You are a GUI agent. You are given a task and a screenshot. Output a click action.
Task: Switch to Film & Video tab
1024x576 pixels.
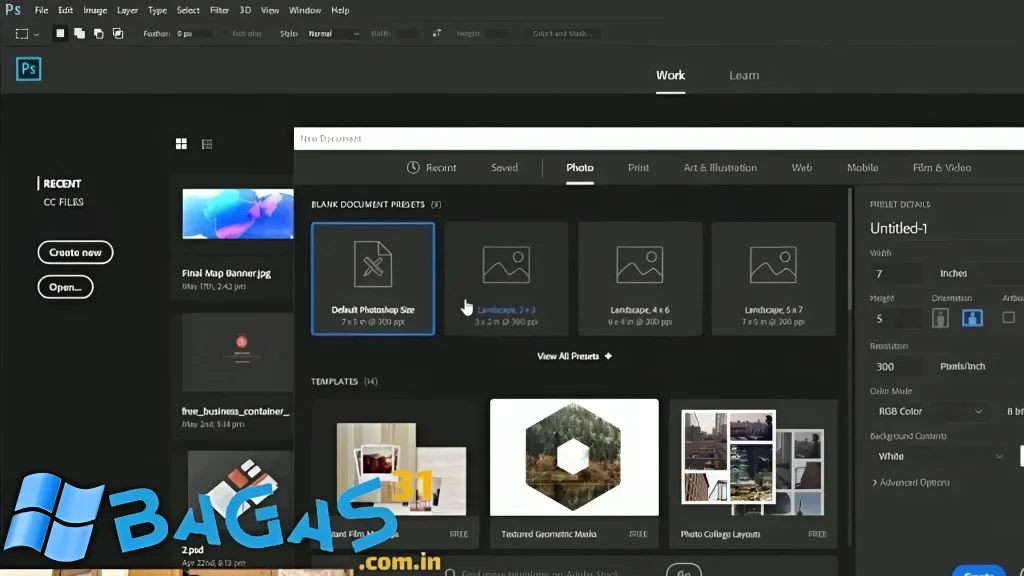pyautogui.click(x=942, y=167)
